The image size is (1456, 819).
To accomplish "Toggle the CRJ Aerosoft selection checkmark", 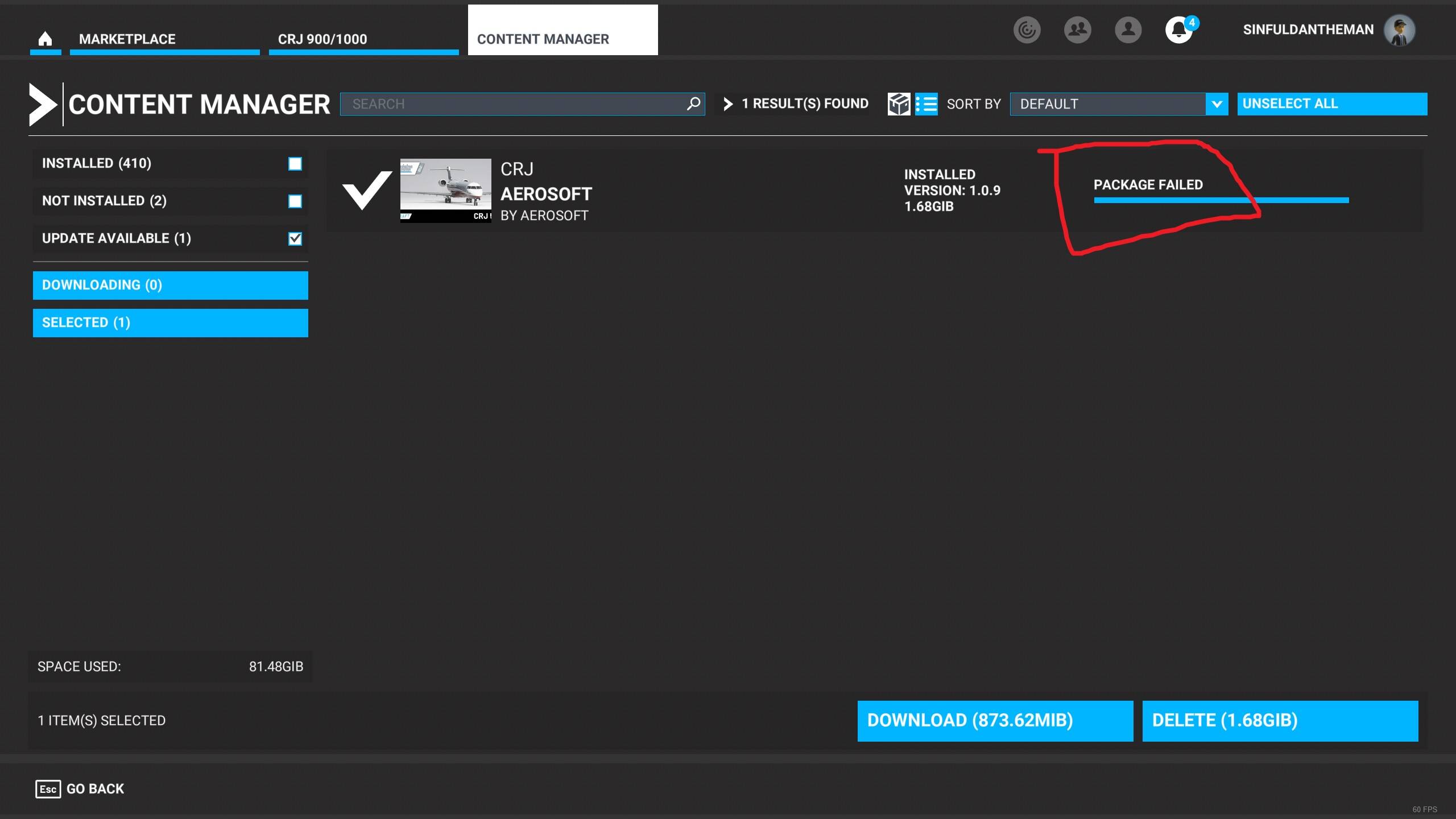I will (x=367, y=191).
